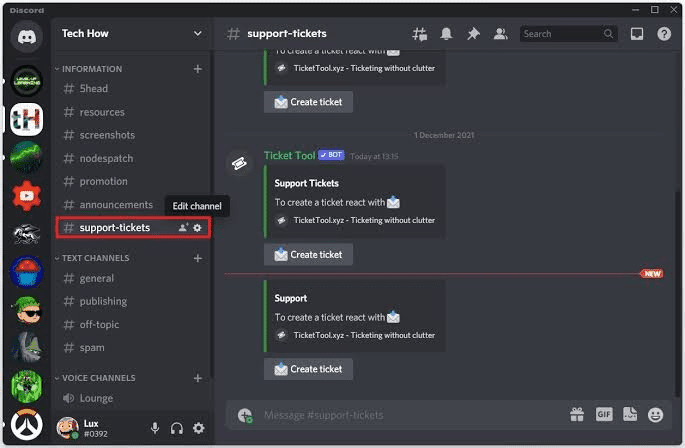
Task: Open the emoji picker smiley
Action: click(655, 415)
